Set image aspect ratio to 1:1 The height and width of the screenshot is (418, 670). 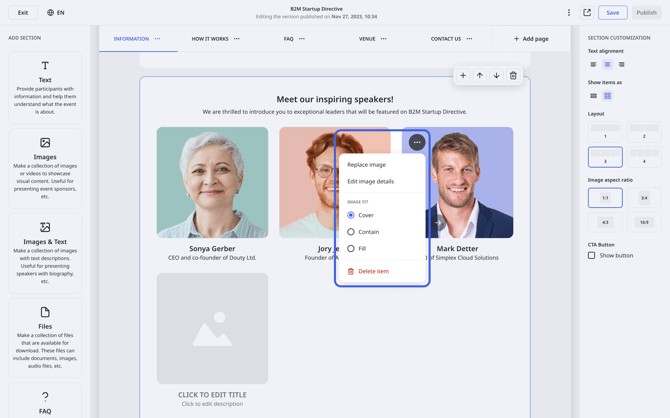605,198
